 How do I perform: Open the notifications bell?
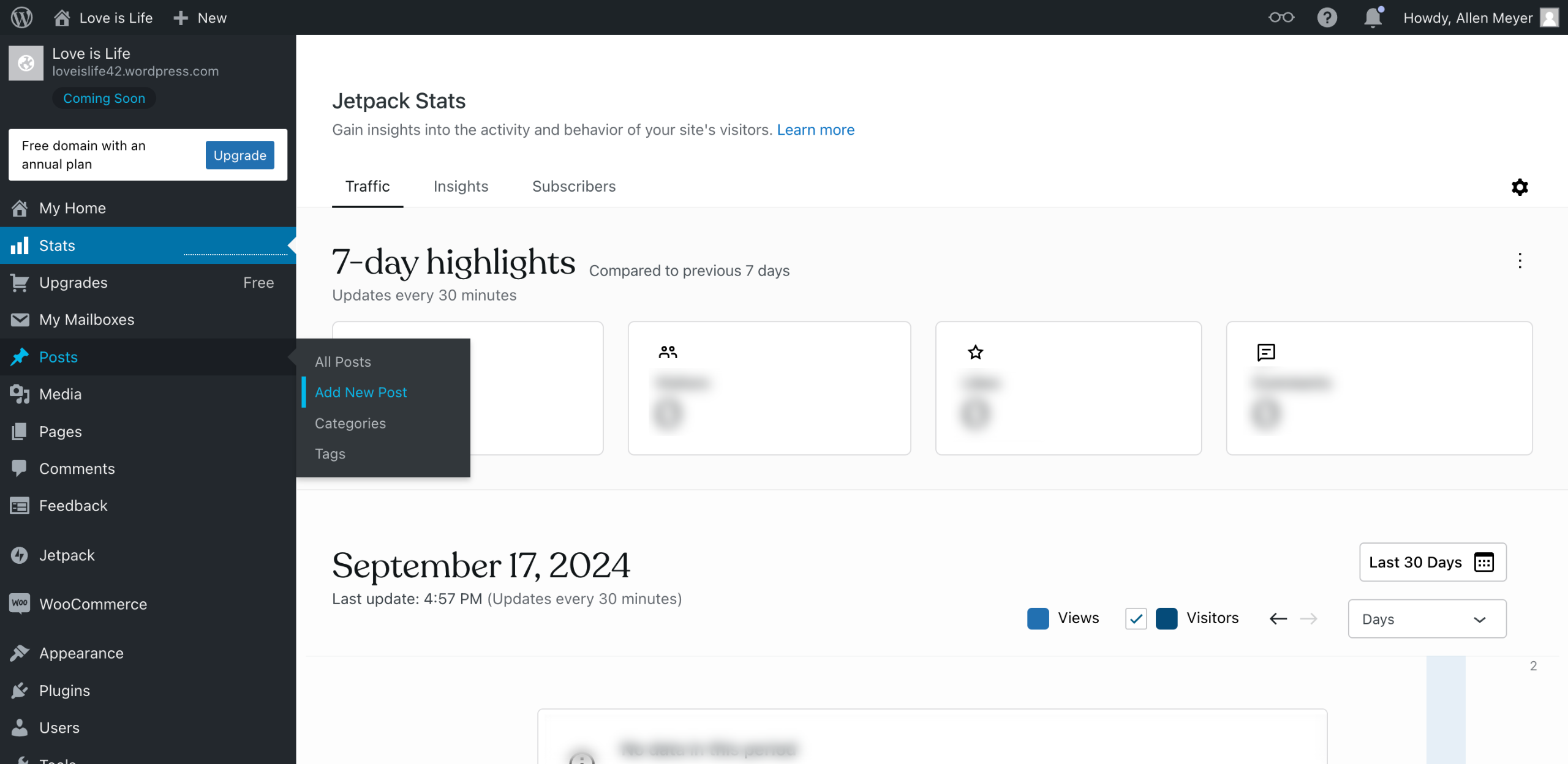1373,17
